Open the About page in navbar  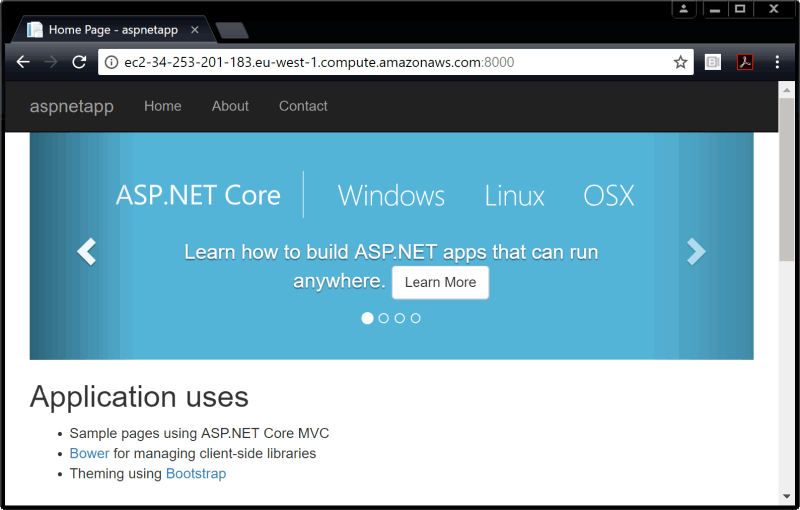point(230,106)
